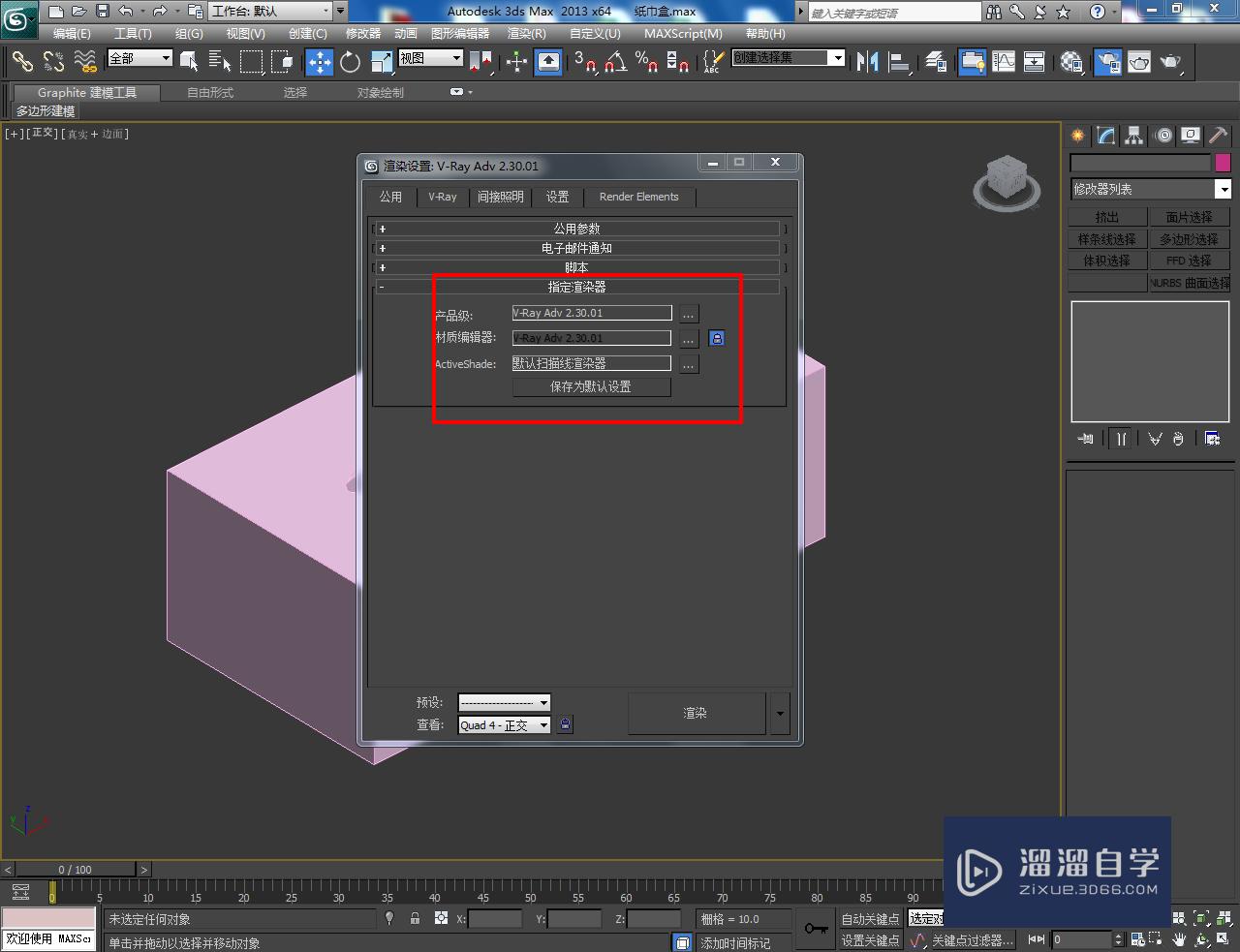Click browse button for 产品级 renderer
Viewport: 1240px width, 952px height.
coord(688,314)
